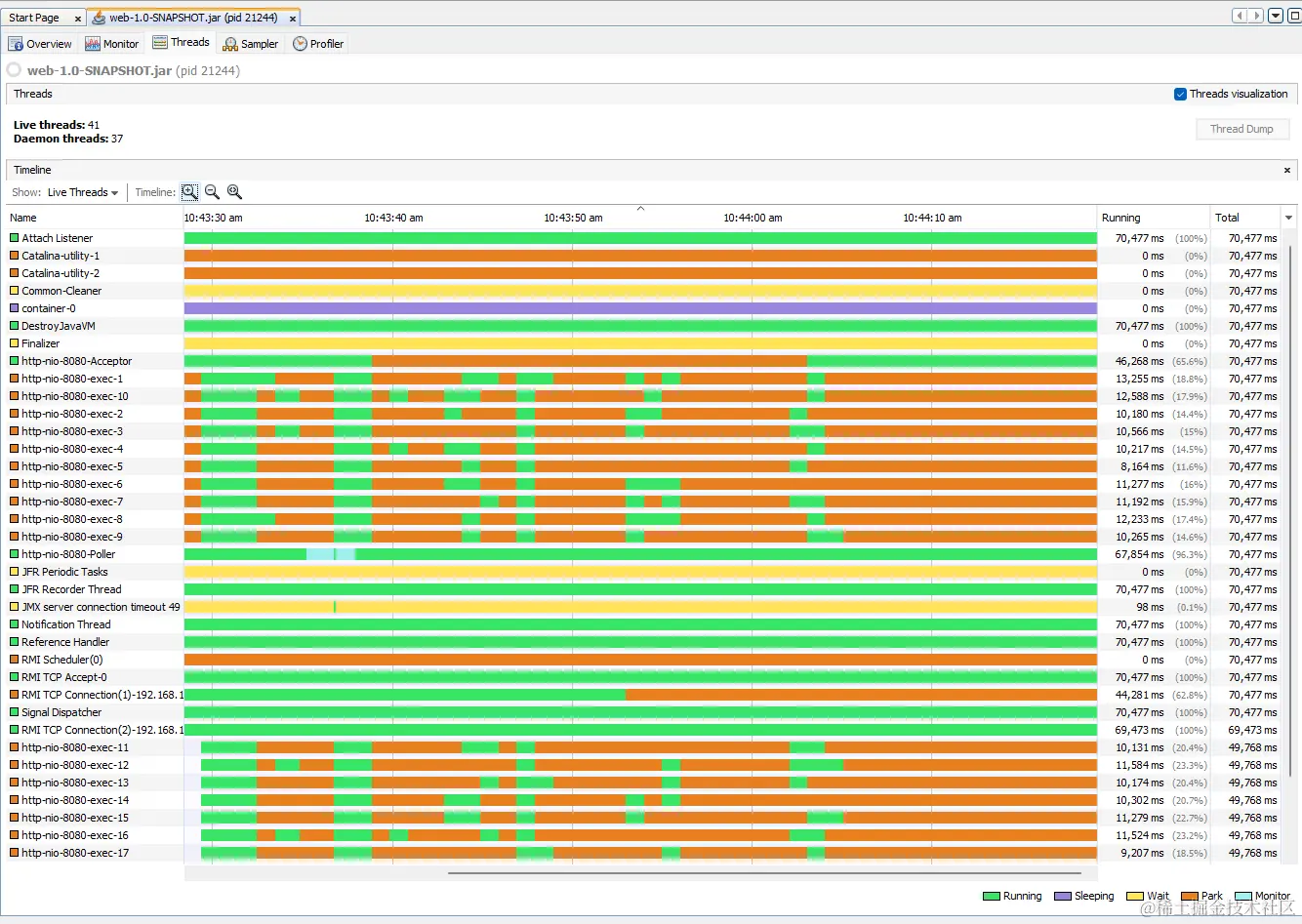Click the JFR Periodic Tasks state icon

tap(15, 572)
